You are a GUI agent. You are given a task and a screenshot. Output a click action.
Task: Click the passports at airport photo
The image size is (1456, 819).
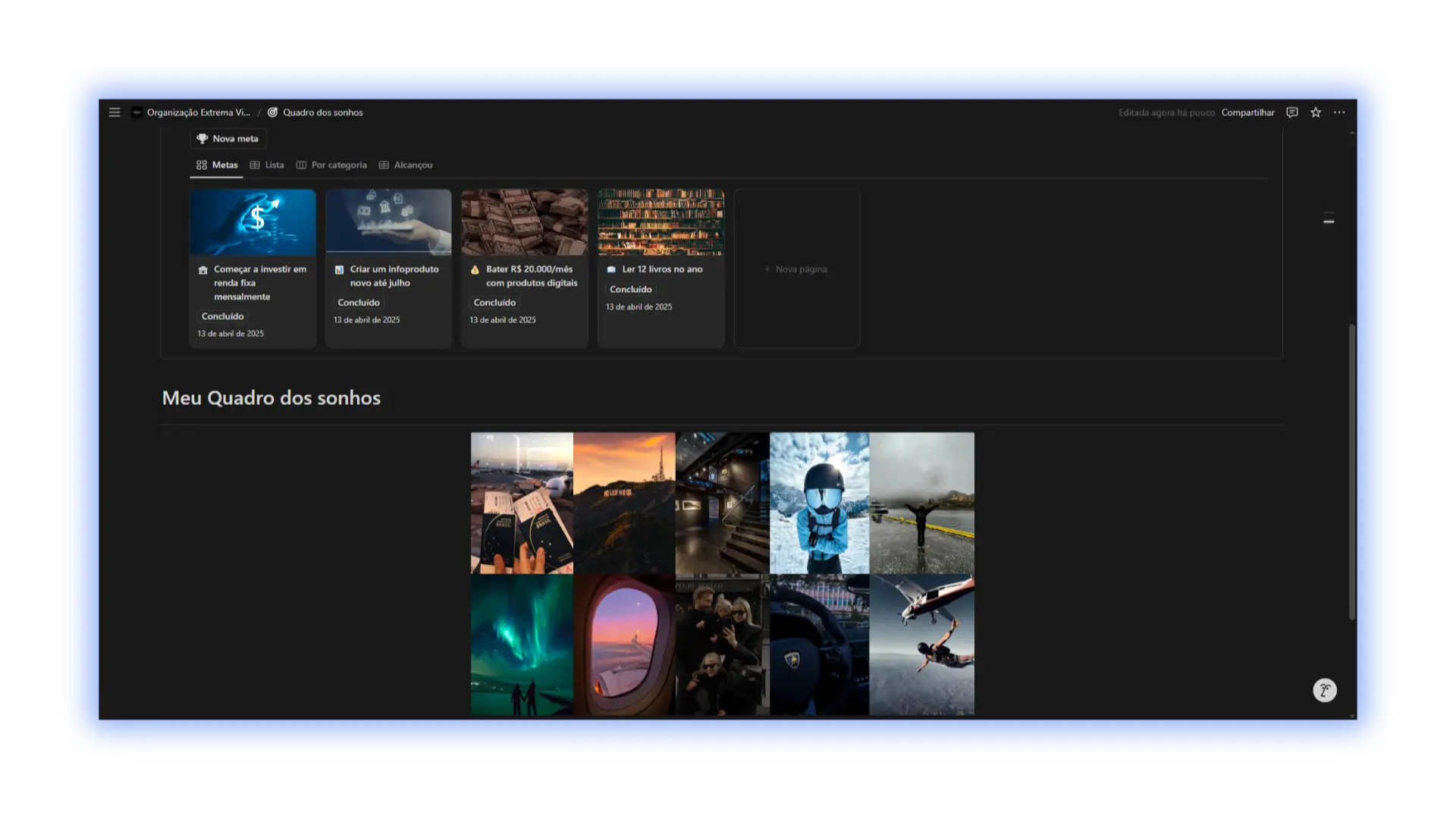522,503
